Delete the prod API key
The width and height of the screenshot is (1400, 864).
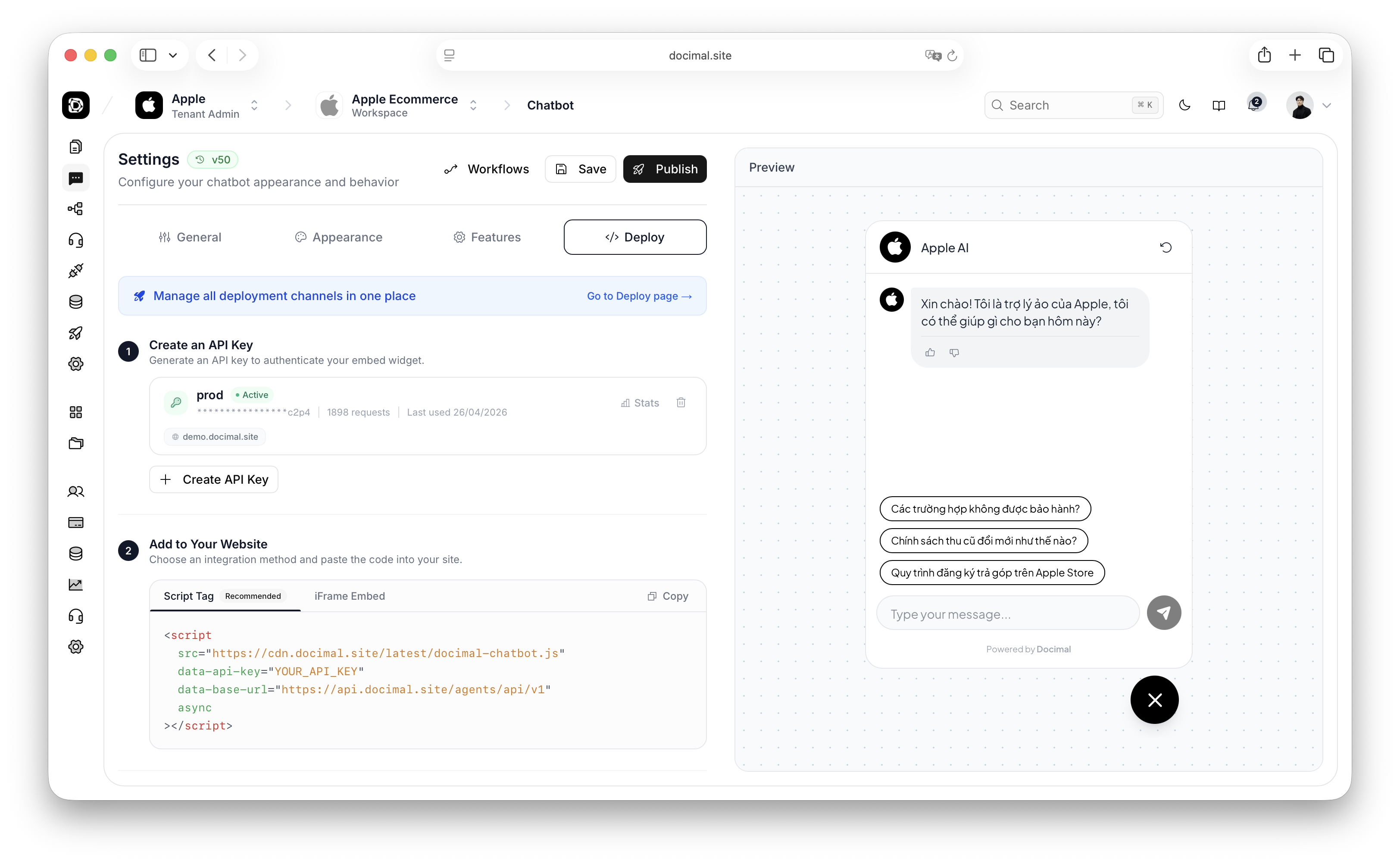pos(681,403)
